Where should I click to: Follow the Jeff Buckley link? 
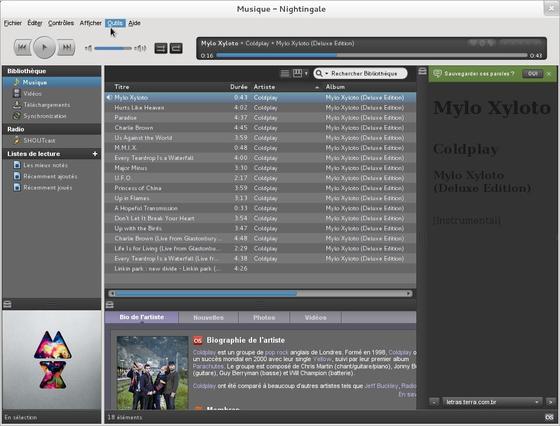coord(381,386)
